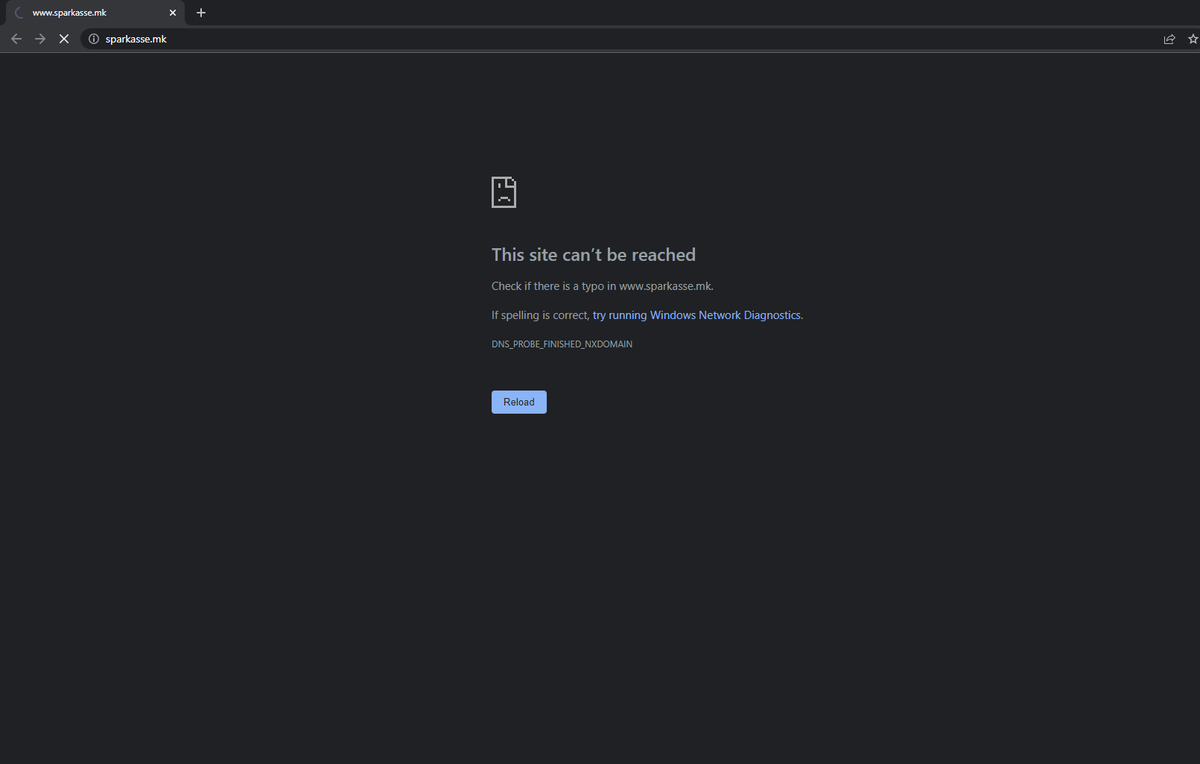The image size is (1200, 764).
Task: Select the www.sparkasse.mk tab
Action: click(x=94, y=13)
